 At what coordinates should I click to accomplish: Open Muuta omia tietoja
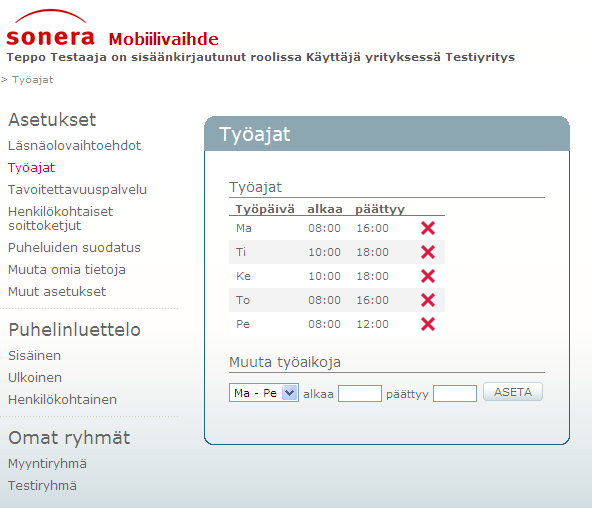coord(67,269)
